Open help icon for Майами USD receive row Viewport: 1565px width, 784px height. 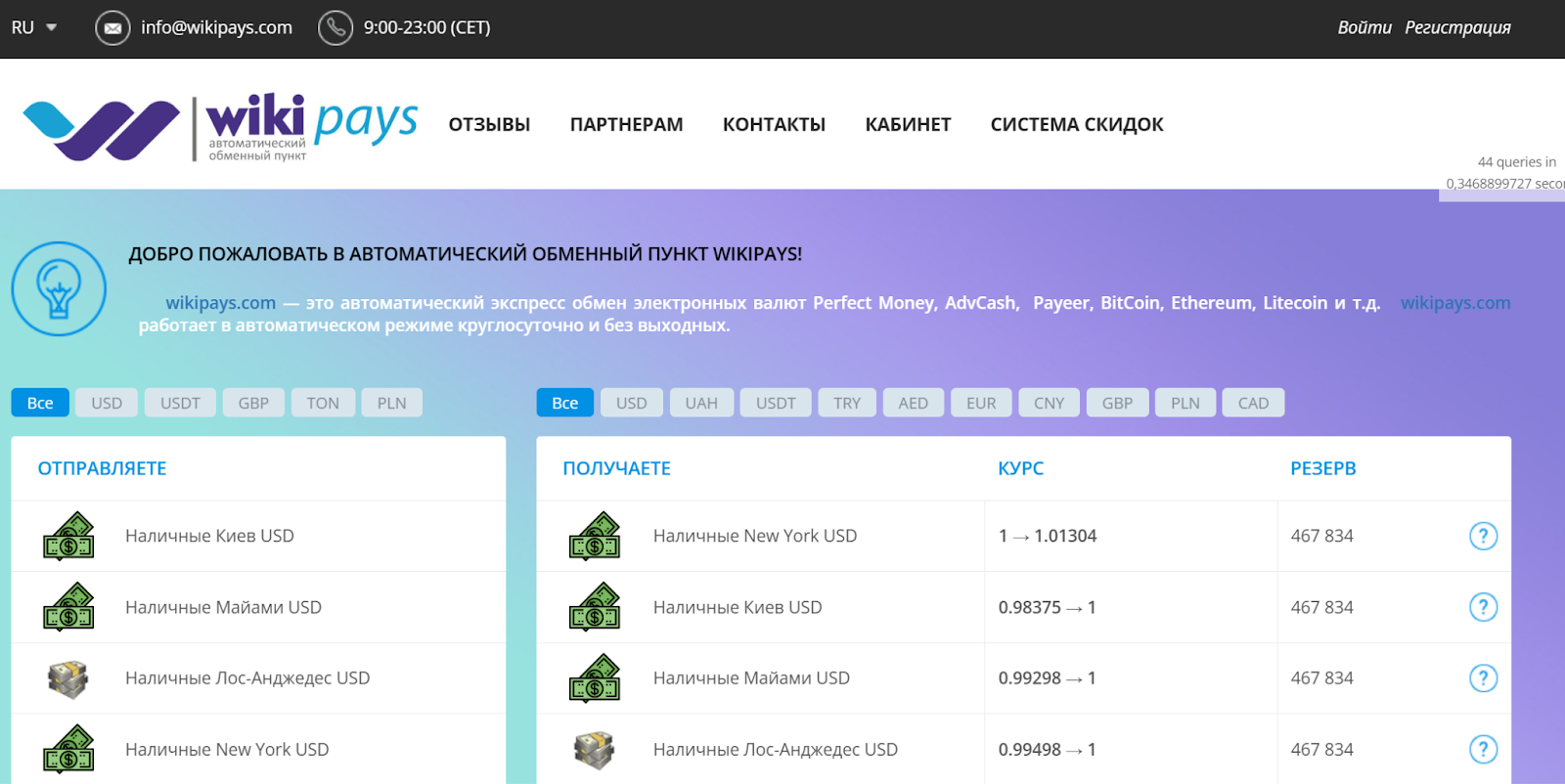tap(1483, 678)
